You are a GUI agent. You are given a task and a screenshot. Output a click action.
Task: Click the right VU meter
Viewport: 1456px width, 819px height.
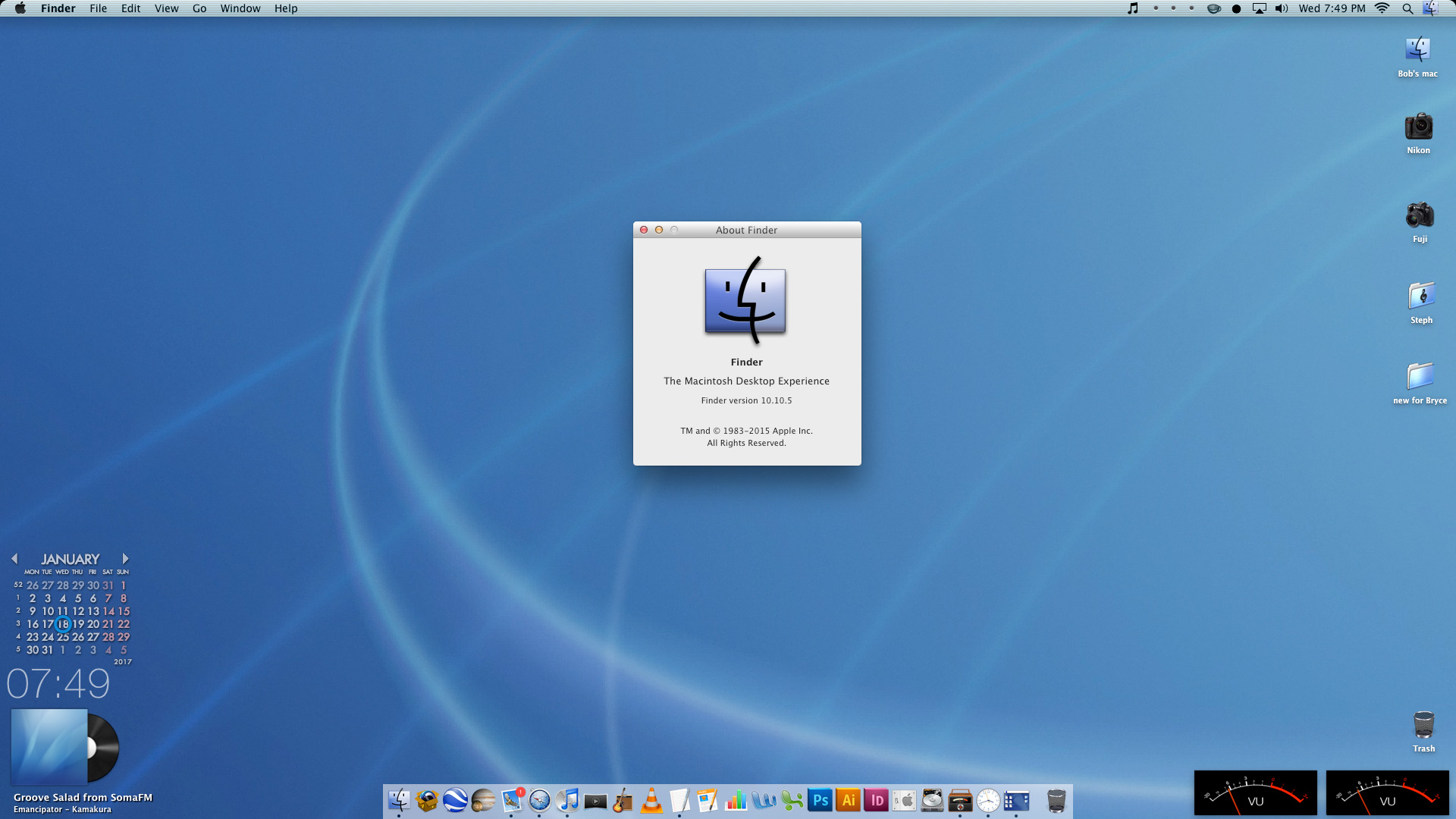1388,793
